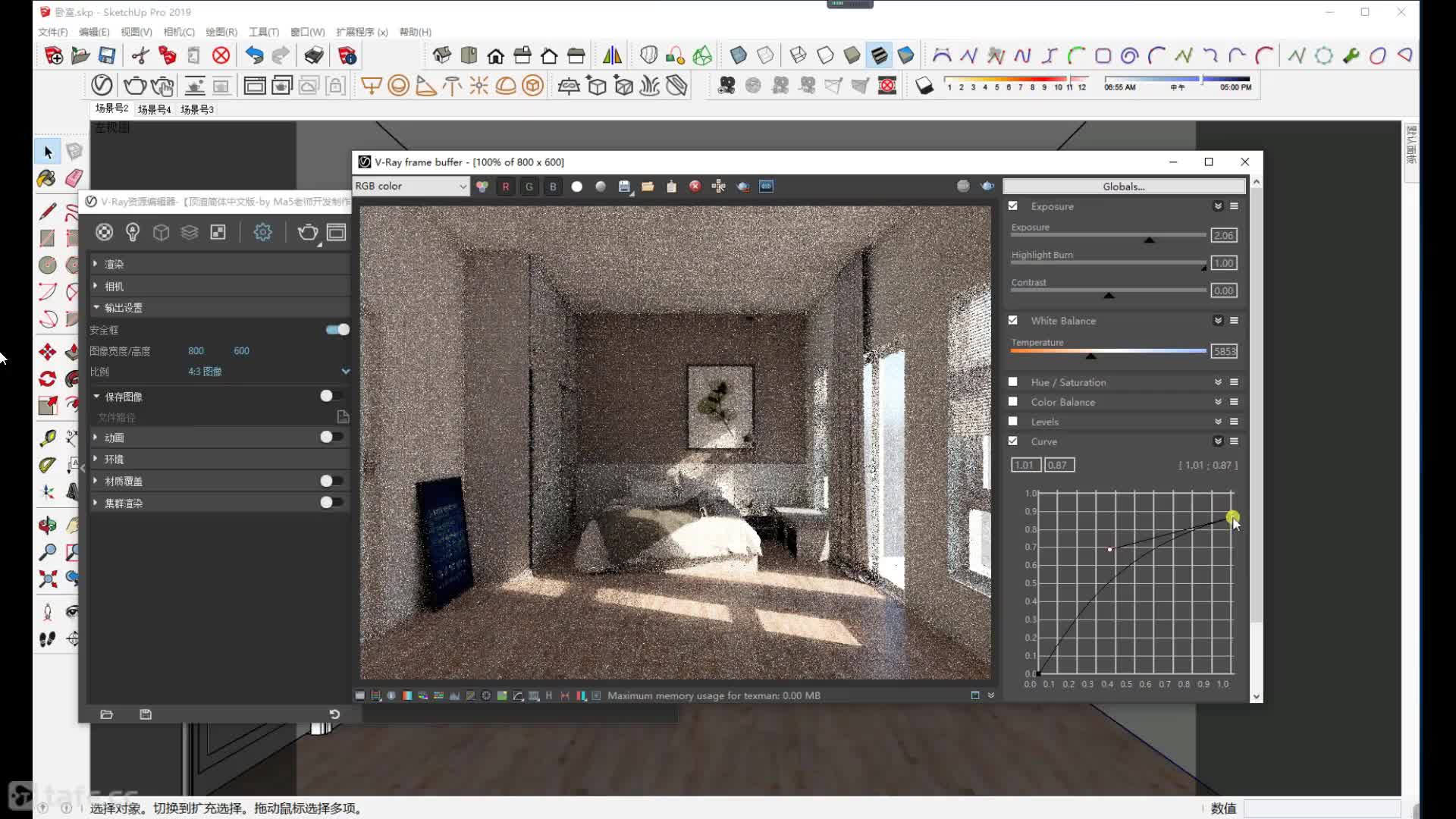Click the save settings icon at asset editor bottom
This screenshot has width=1456, height=819.
point(146,714)
